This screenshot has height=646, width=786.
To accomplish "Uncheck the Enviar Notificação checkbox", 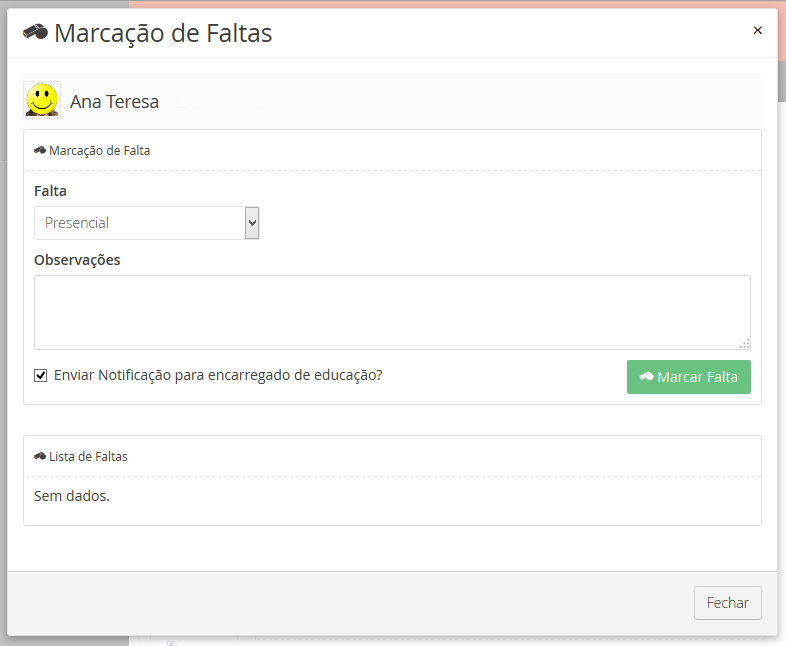I will point(41,376).
